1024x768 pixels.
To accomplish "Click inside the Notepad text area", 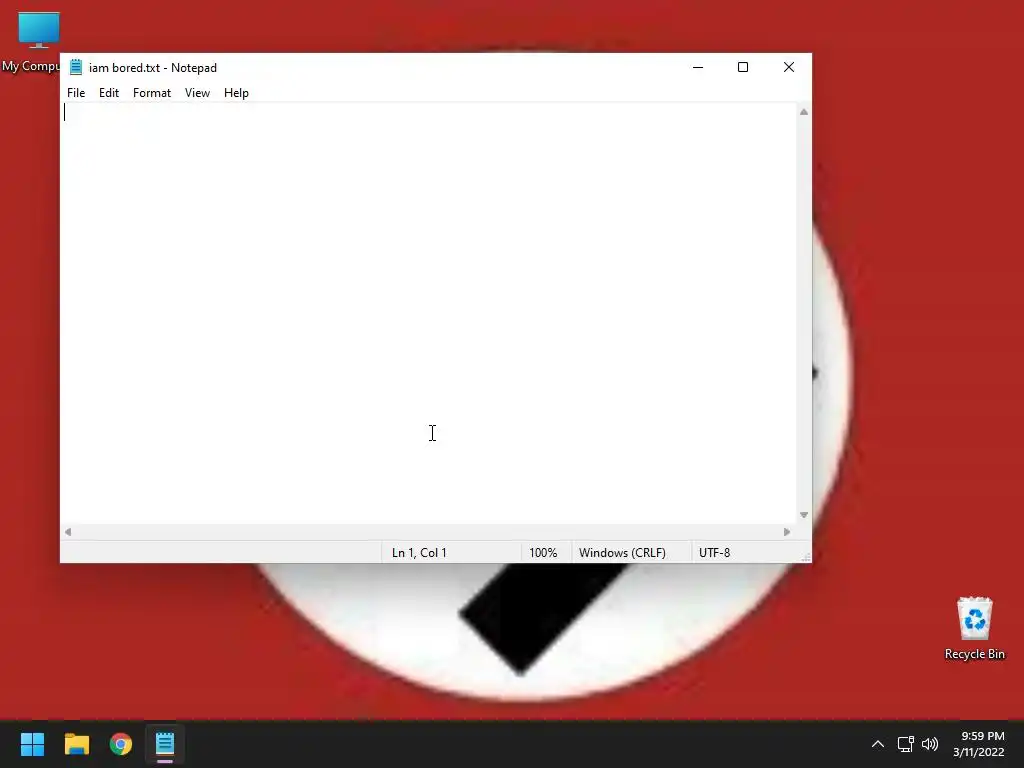I will coord(428,313).
